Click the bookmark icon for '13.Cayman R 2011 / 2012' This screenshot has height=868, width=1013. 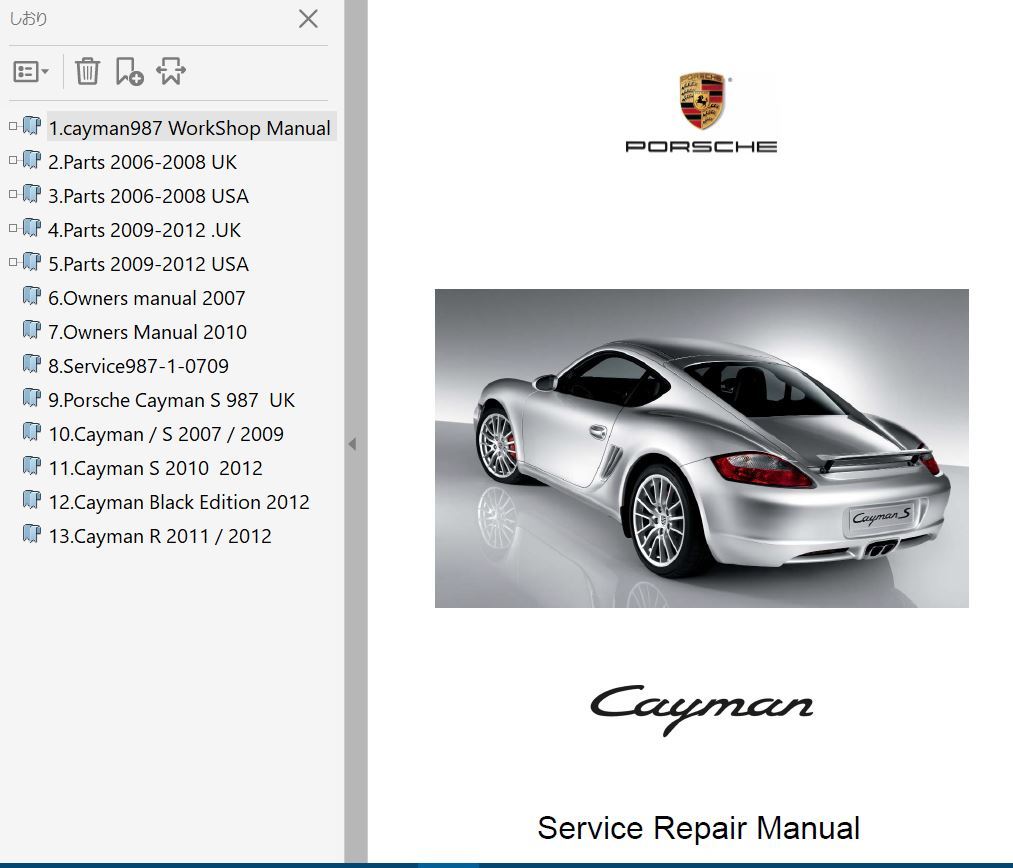tap(31, 533)
